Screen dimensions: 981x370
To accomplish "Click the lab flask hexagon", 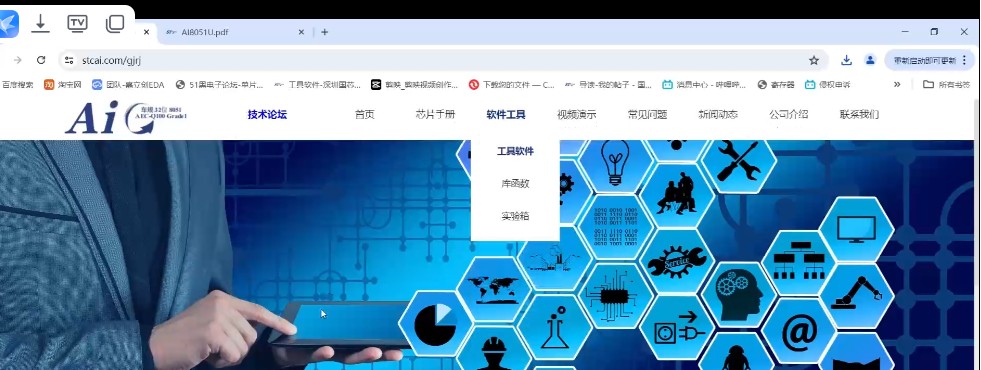I will click(x=555, y=327).
